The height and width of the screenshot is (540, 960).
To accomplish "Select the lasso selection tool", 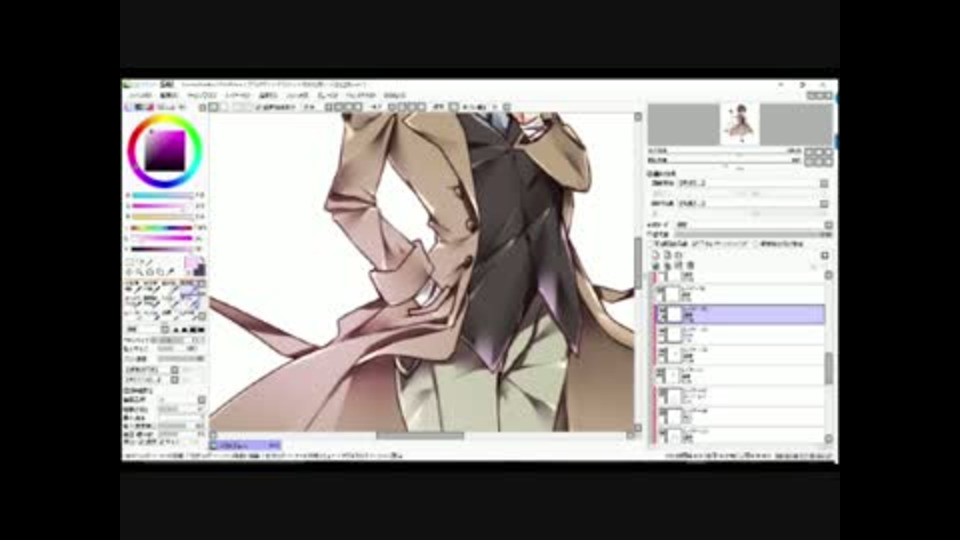I will point(140,262).
